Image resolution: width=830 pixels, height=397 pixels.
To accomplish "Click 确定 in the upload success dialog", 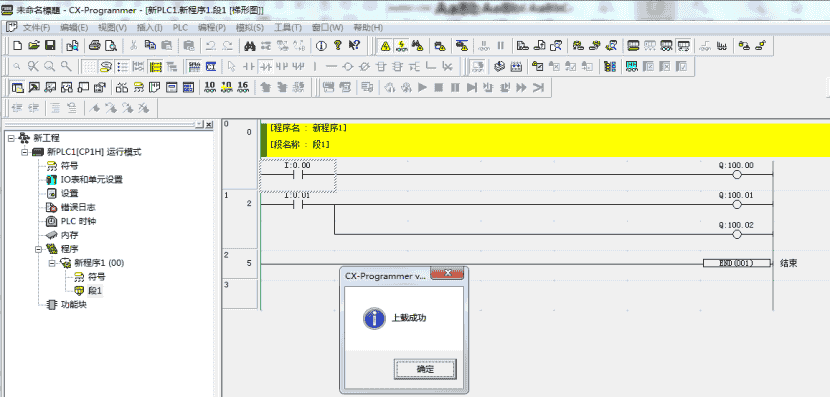I will [x=425, y=369].
